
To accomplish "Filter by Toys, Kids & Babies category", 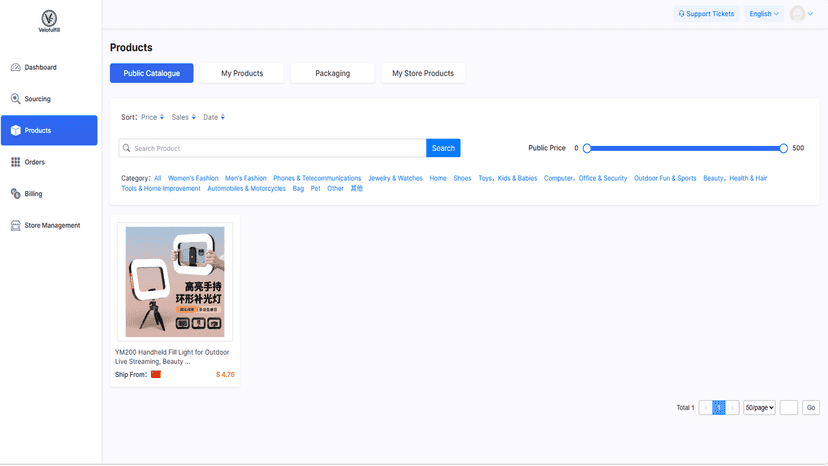I will click(507, 179).
